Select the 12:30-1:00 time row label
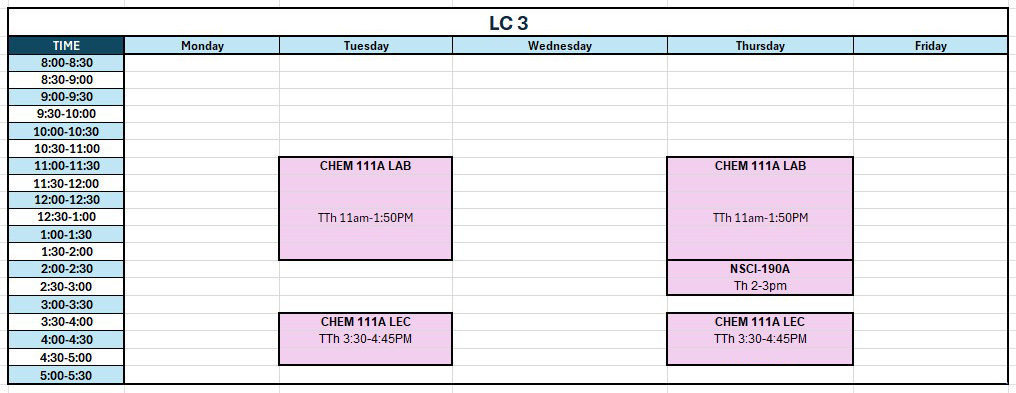Viewport: 1016px width, 393px height. (x=66, y=217)
